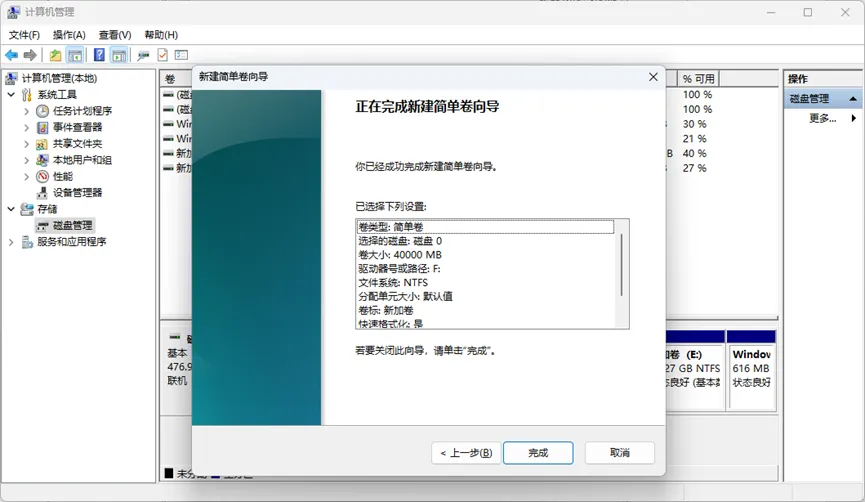
Task: Click the Forward arrow toolbar icon
Action: pos(30,55)
